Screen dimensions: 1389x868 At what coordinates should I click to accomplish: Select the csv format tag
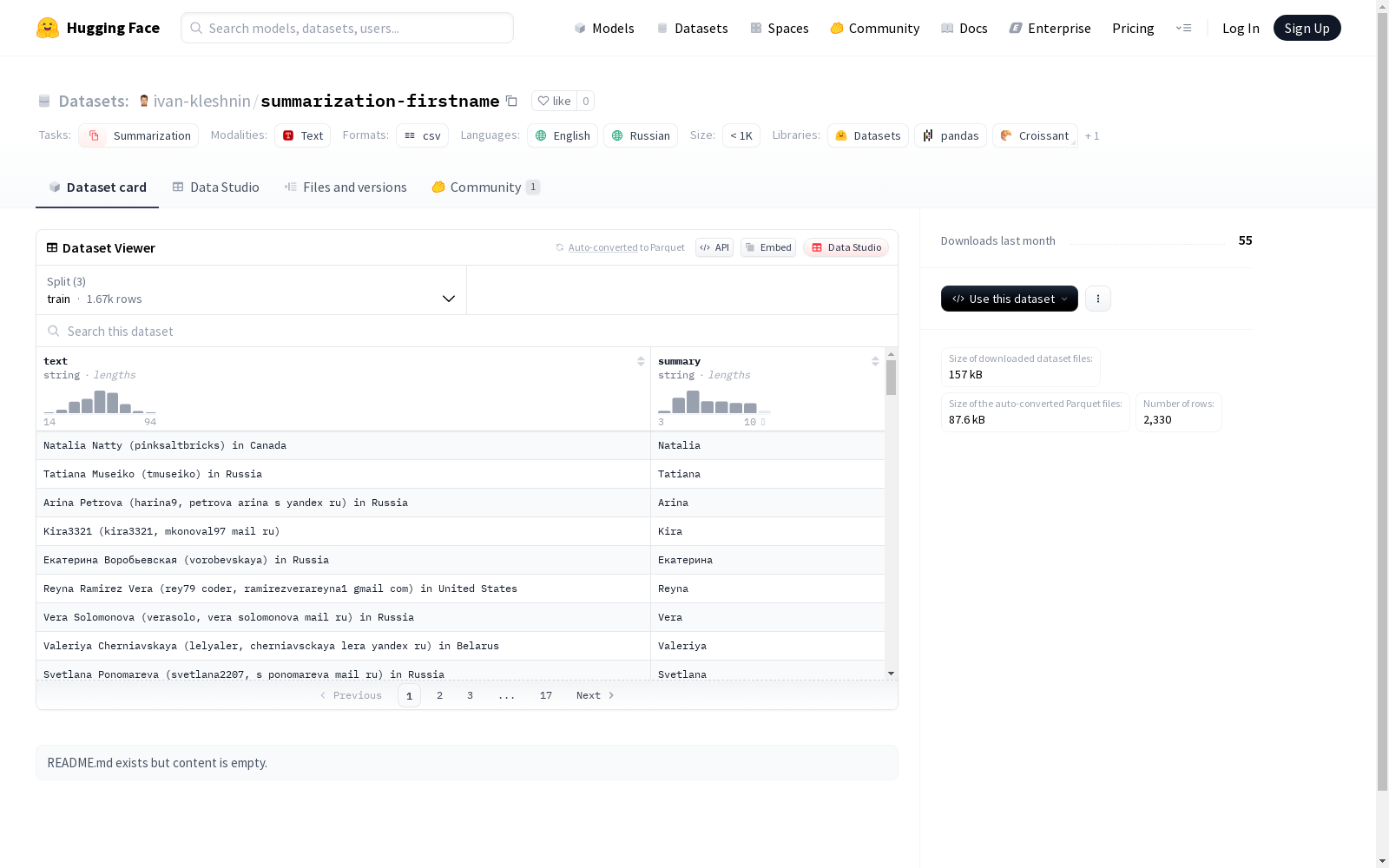pos(422,135)
